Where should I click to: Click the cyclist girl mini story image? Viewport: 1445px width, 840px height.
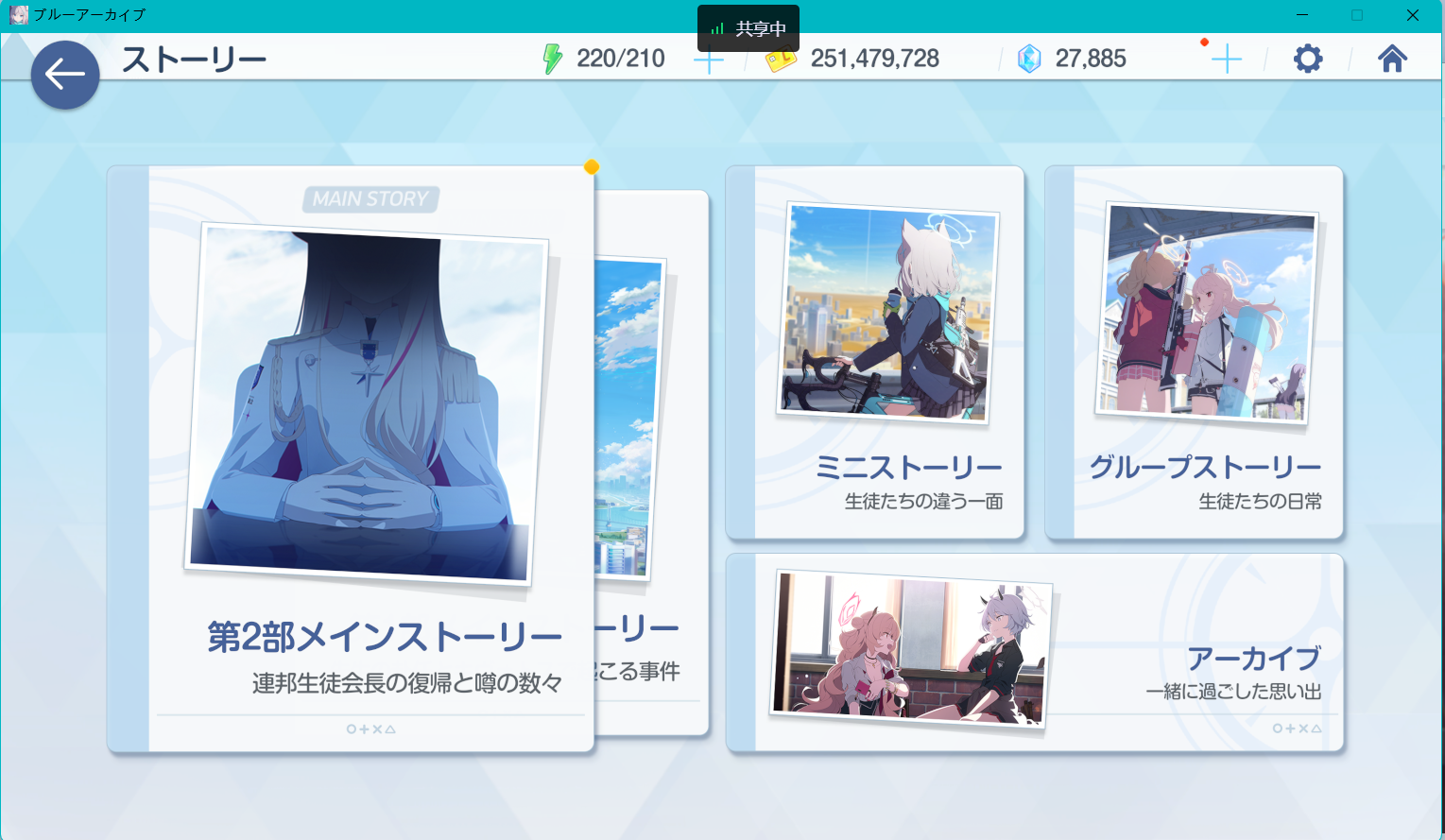[x=886, y=312]
